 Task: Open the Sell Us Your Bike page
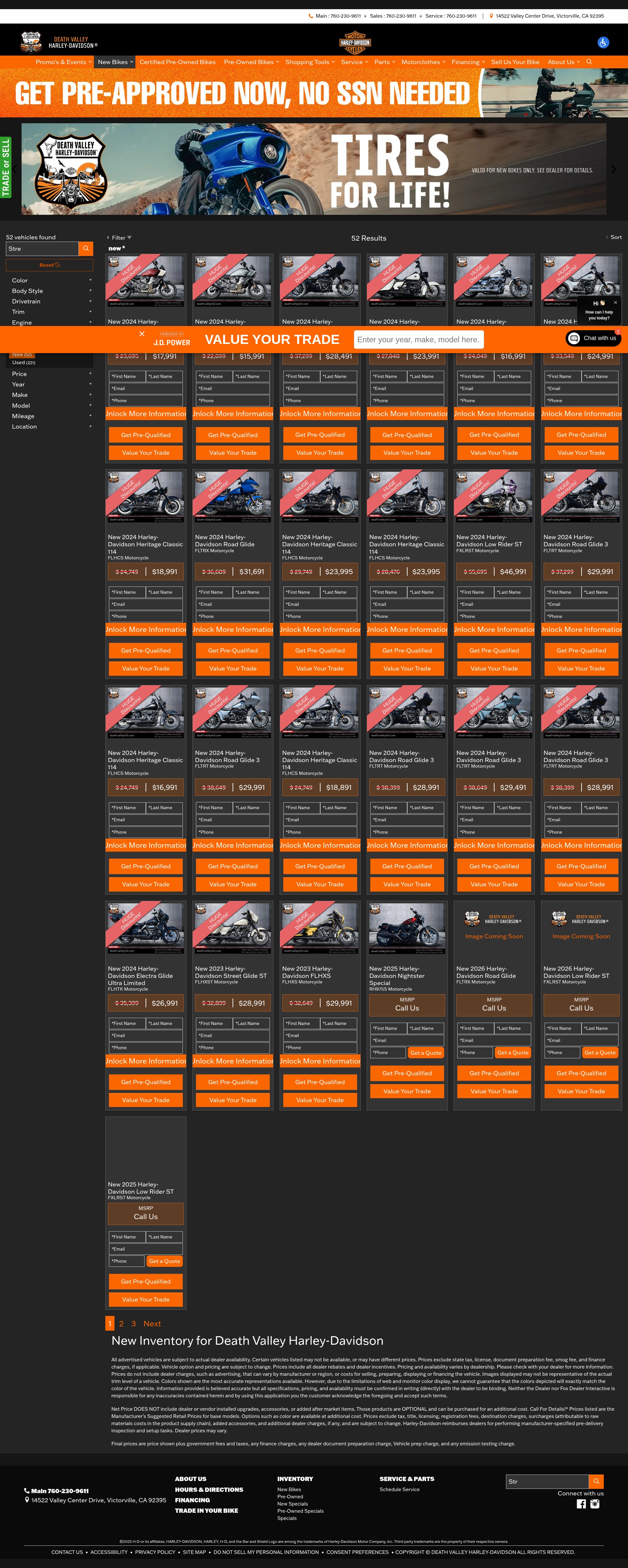[515, 62]
